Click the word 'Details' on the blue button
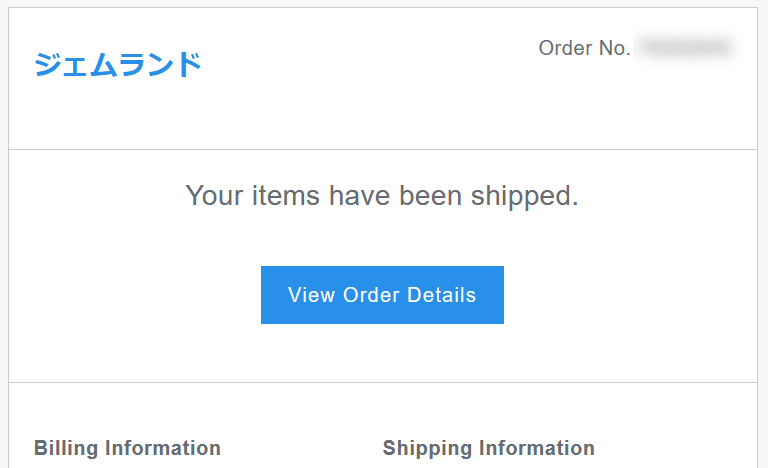The height and width of the screenshot is (468, 768). tap(441, 295)
